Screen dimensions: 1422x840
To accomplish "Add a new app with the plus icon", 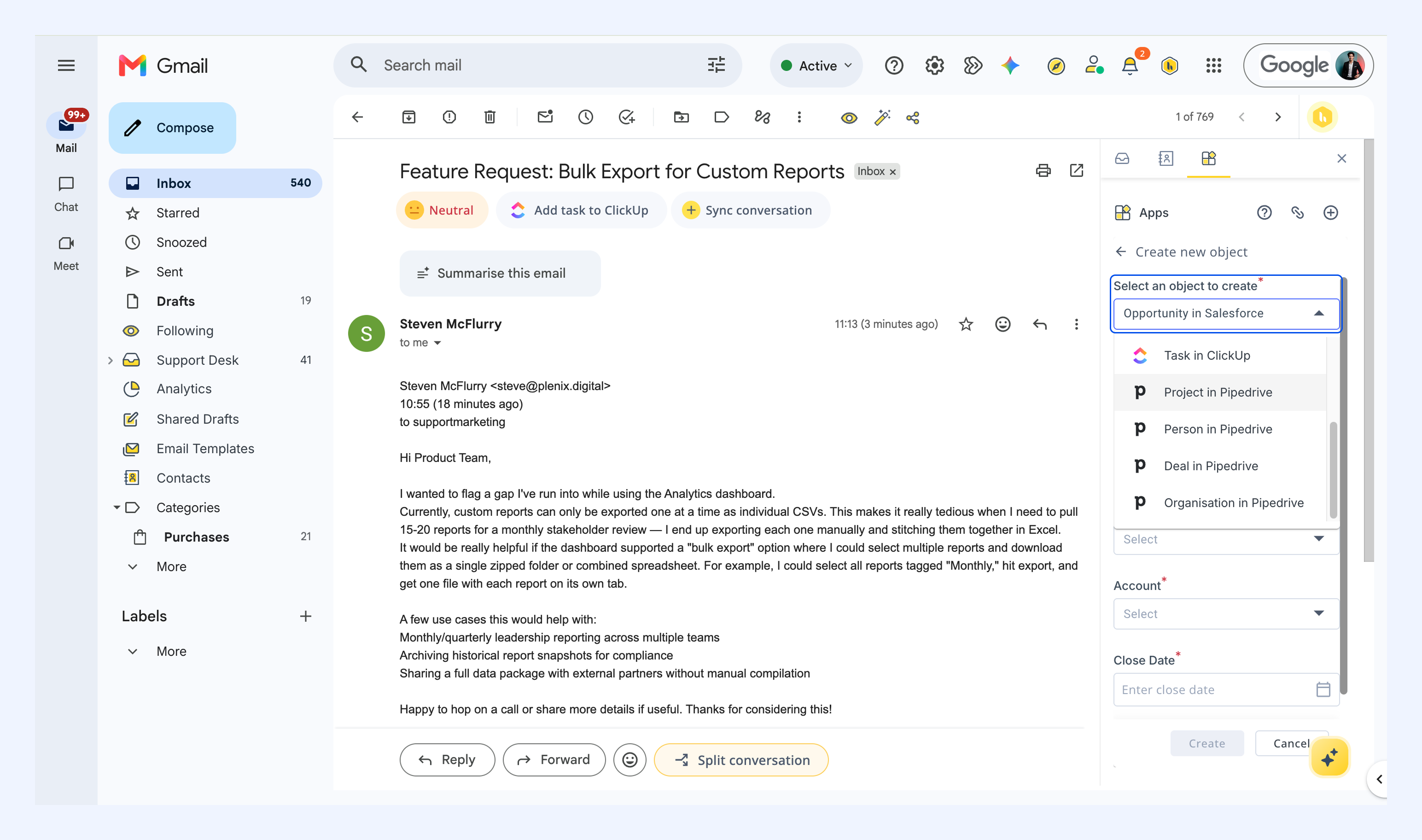I will [x=1330, y=212].
